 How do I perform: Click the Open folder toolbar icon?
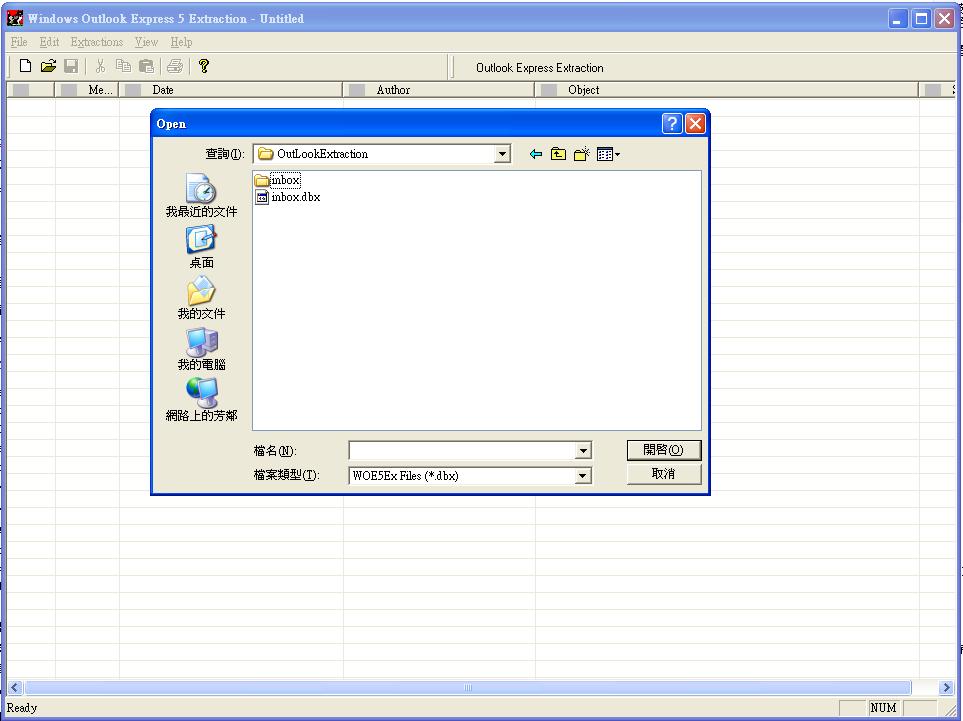click(48, 66)
